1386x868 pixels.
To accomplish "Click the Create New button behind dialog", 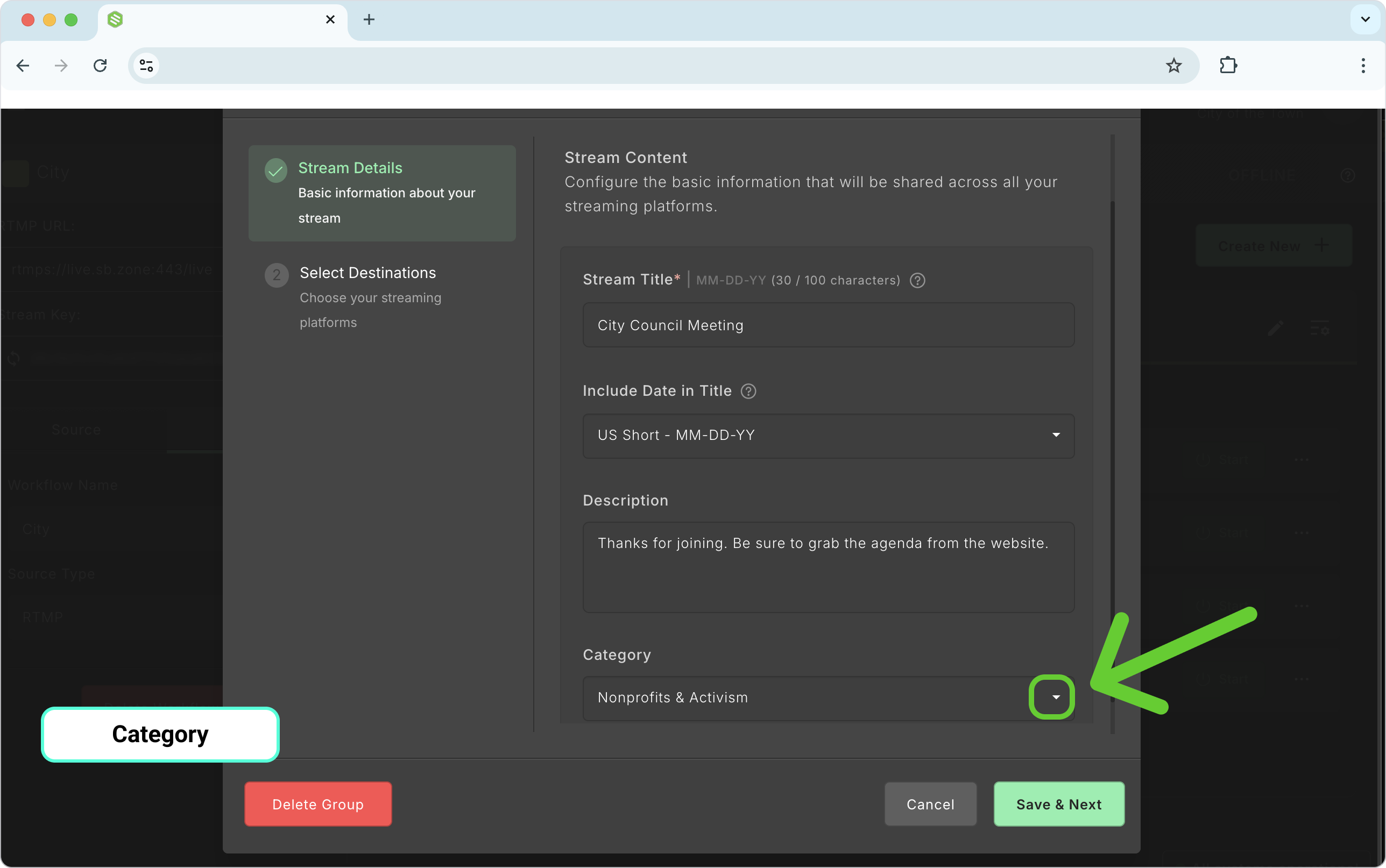I will click(1273, 246).
